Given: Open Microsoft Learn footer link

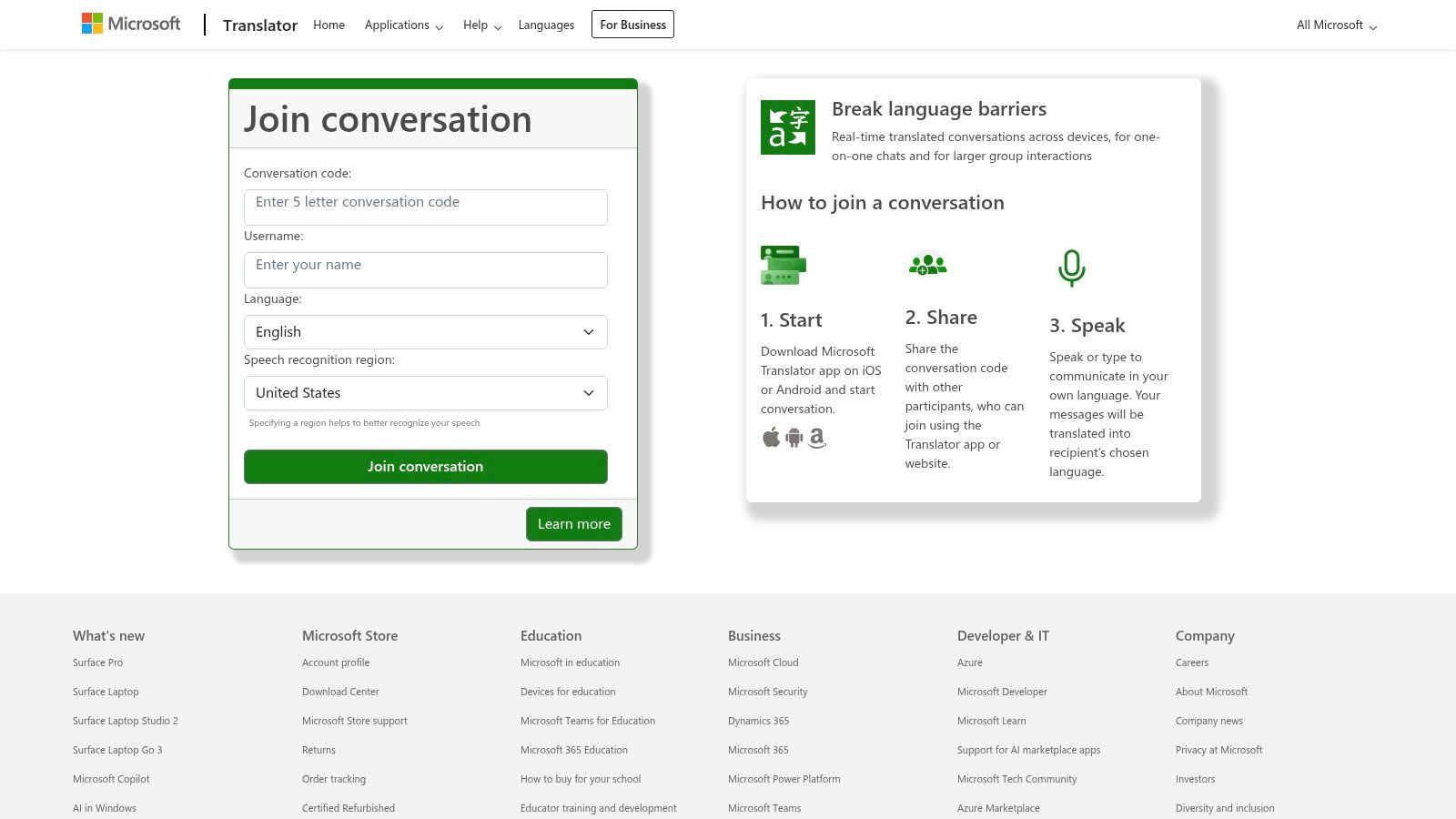Looking at the screenshot, I should click(992, 721).
